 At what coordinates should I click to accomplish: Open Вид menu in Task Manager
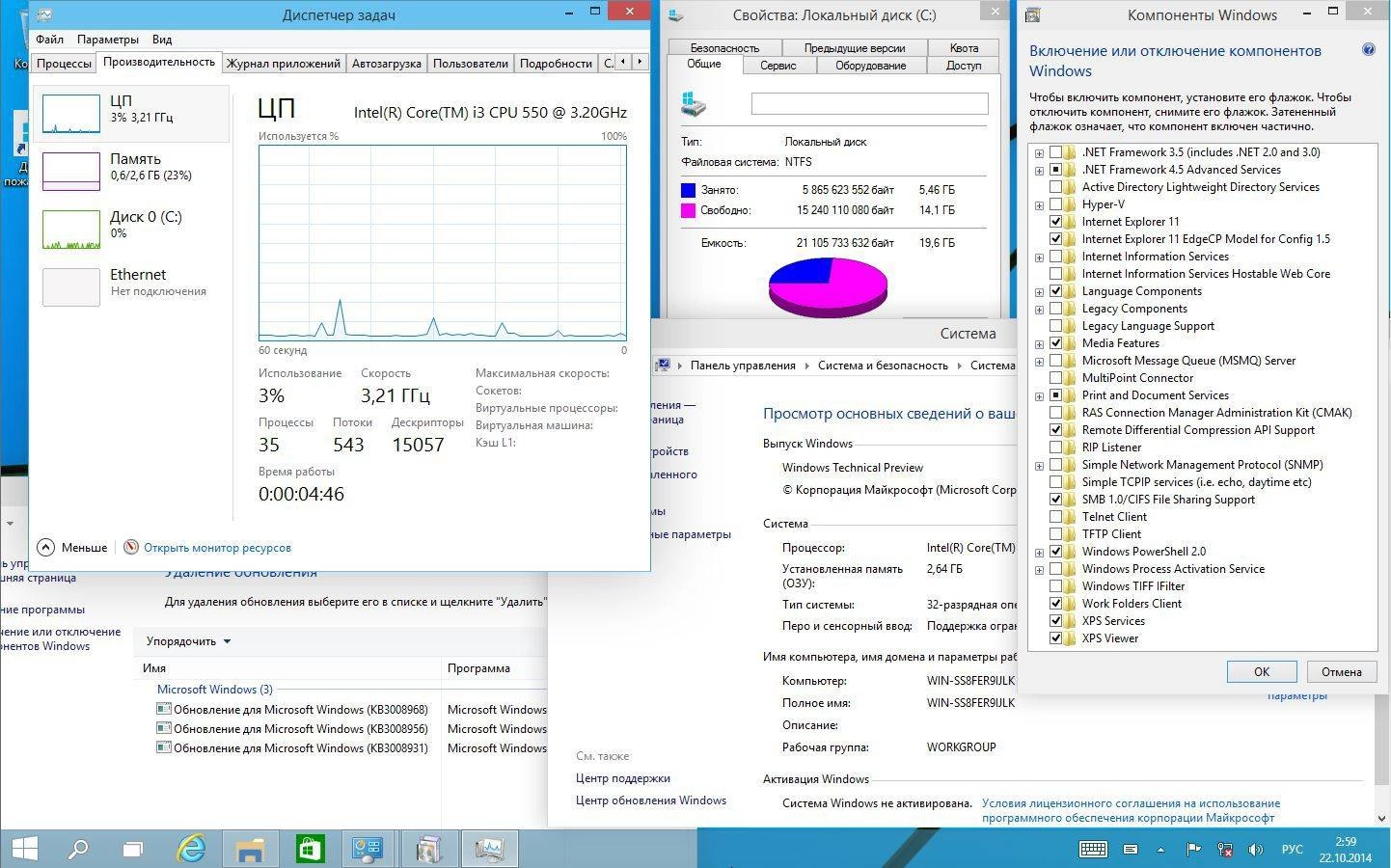(x=162, y=40)
